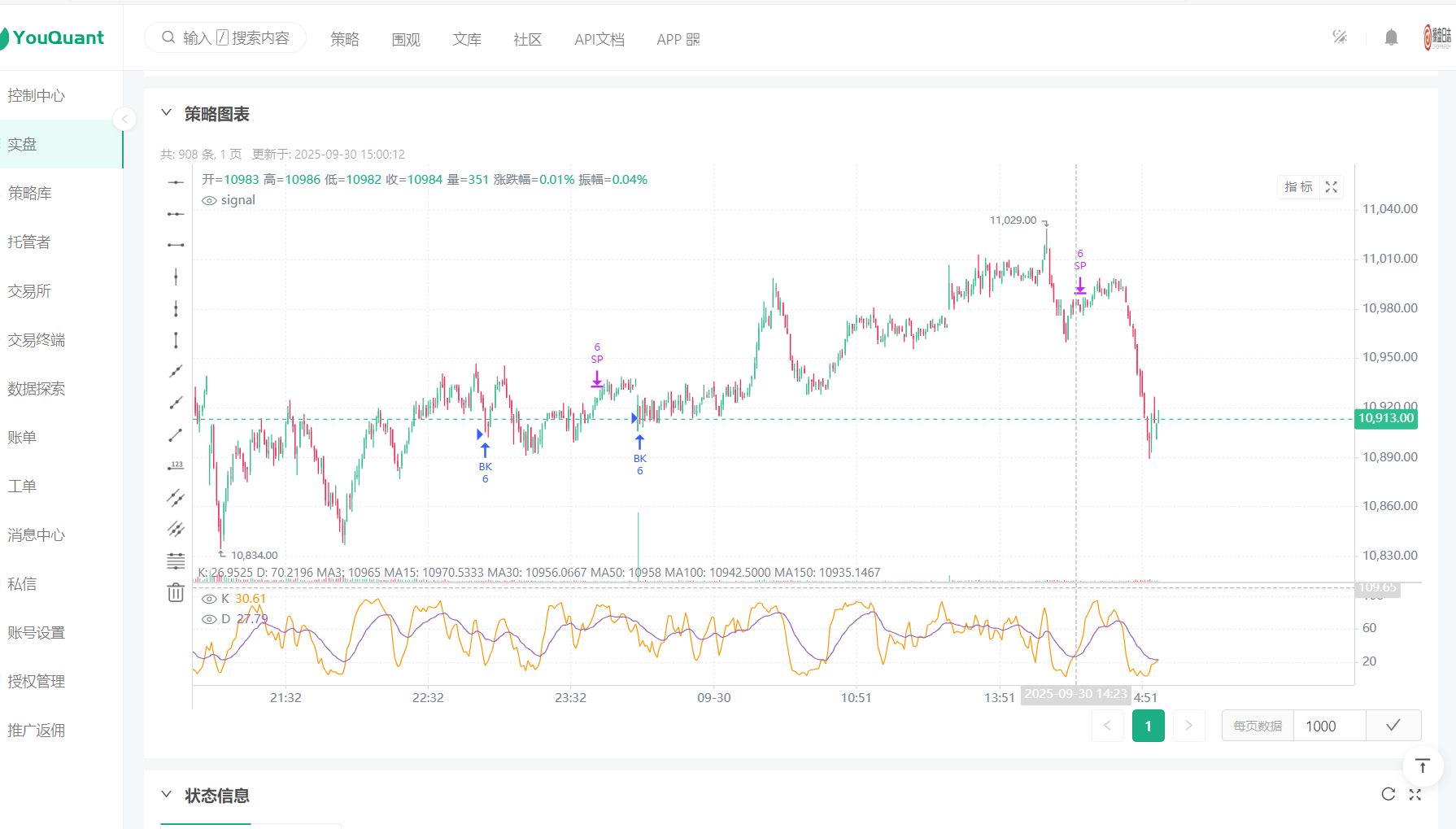Click the scroll-to-top floating button
This screenshot has height=829, width=1456.
click(1423, 766)
